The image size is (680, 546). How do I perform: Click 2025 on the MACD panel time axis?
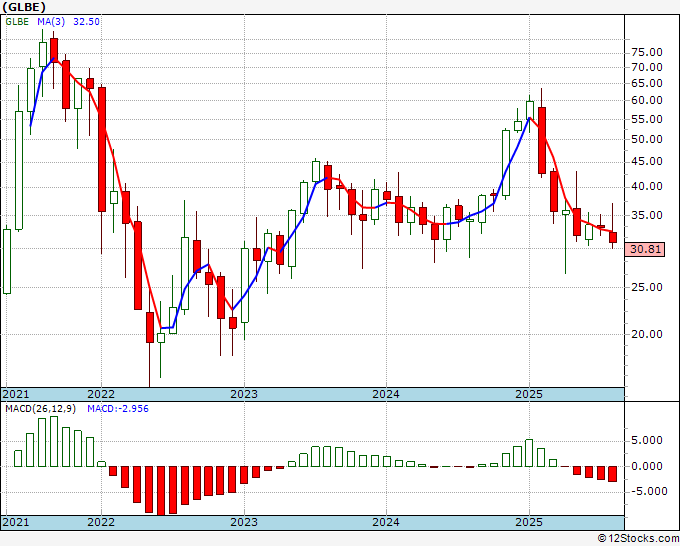(x=529, y=522)
